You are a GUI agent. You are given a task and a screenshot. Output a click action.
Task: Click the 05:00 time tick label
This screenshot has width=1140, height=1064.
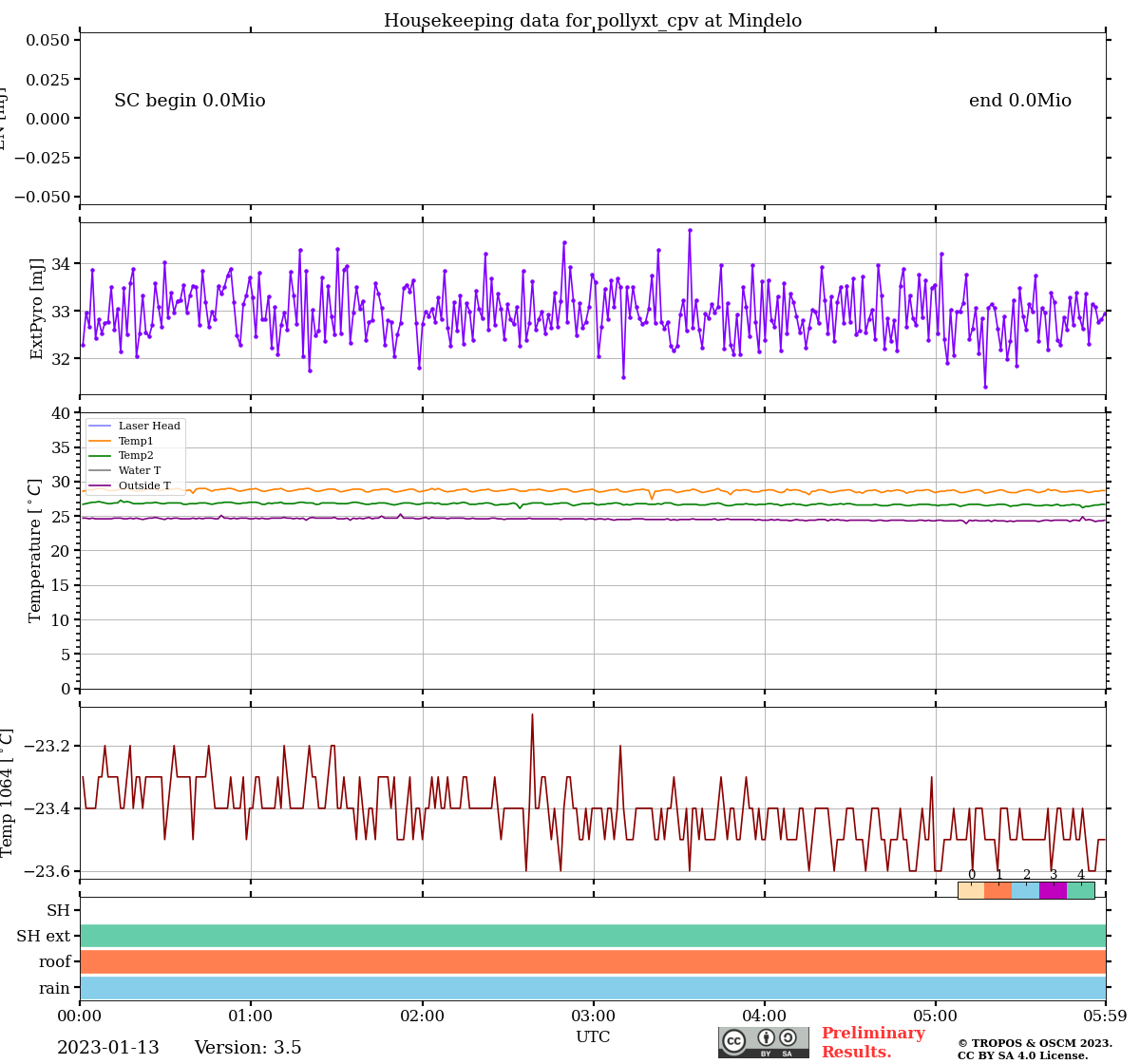(935, 1016)
